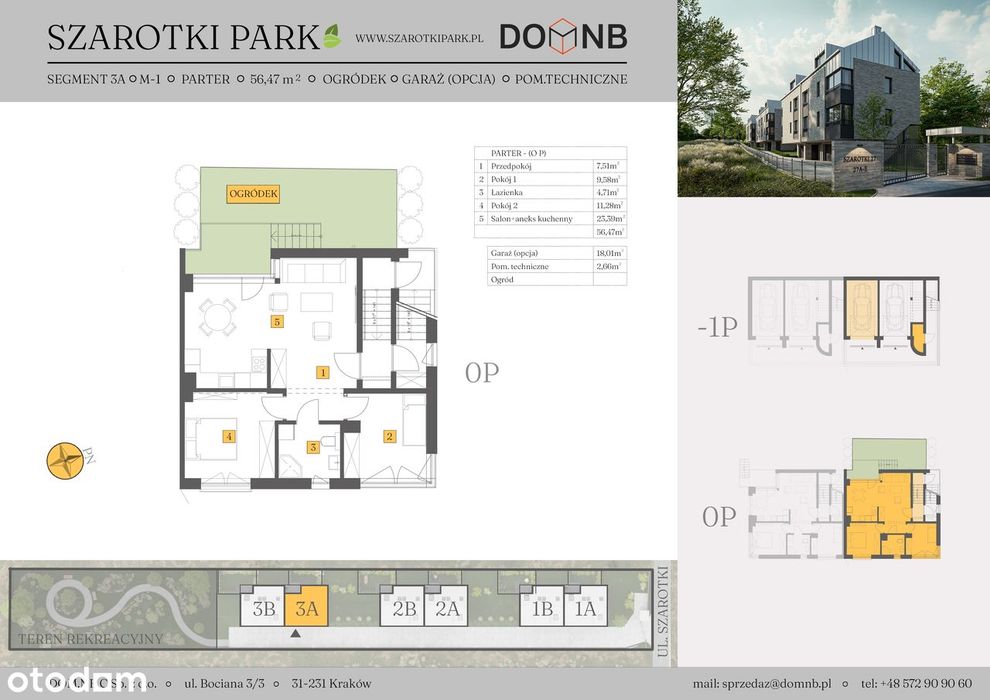Click the entrance arrow below segment 3A
Viewport: 990px width, 700px height.
click(x=295, y=633)
